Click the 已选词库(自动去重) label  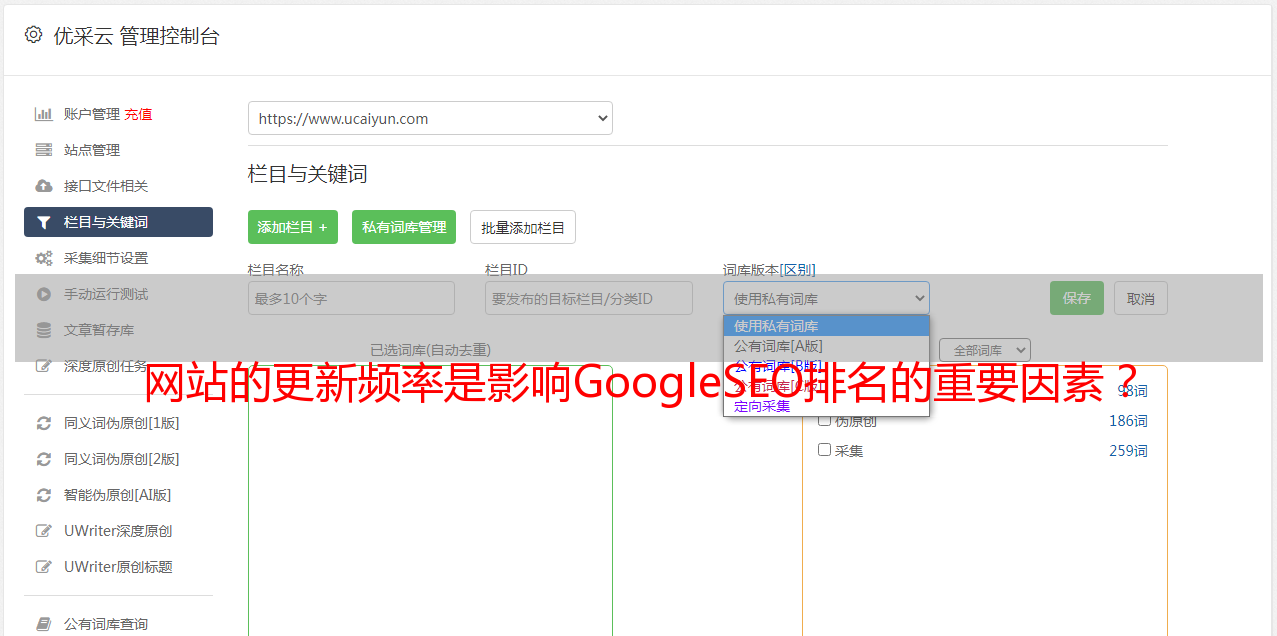(x=430, y=350)
